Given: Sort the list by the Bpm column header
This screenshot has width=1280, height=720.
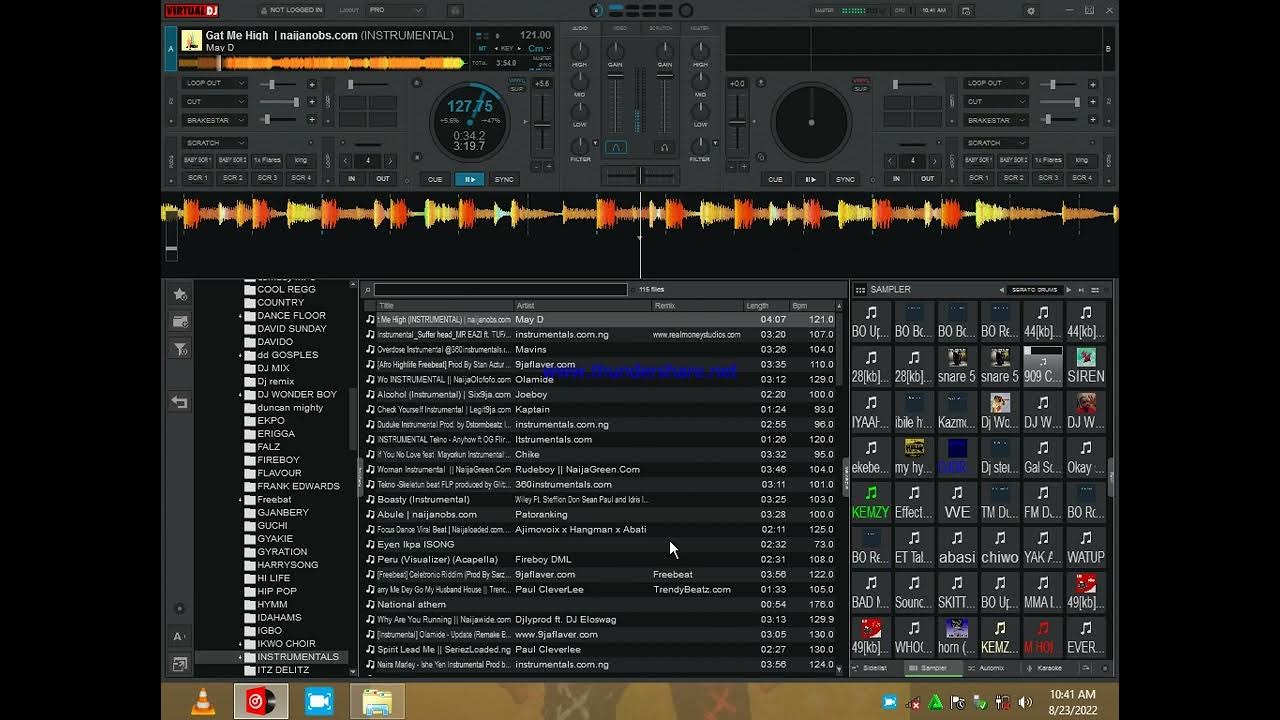Looking at the screenshot, I should [x=813, y=305].
